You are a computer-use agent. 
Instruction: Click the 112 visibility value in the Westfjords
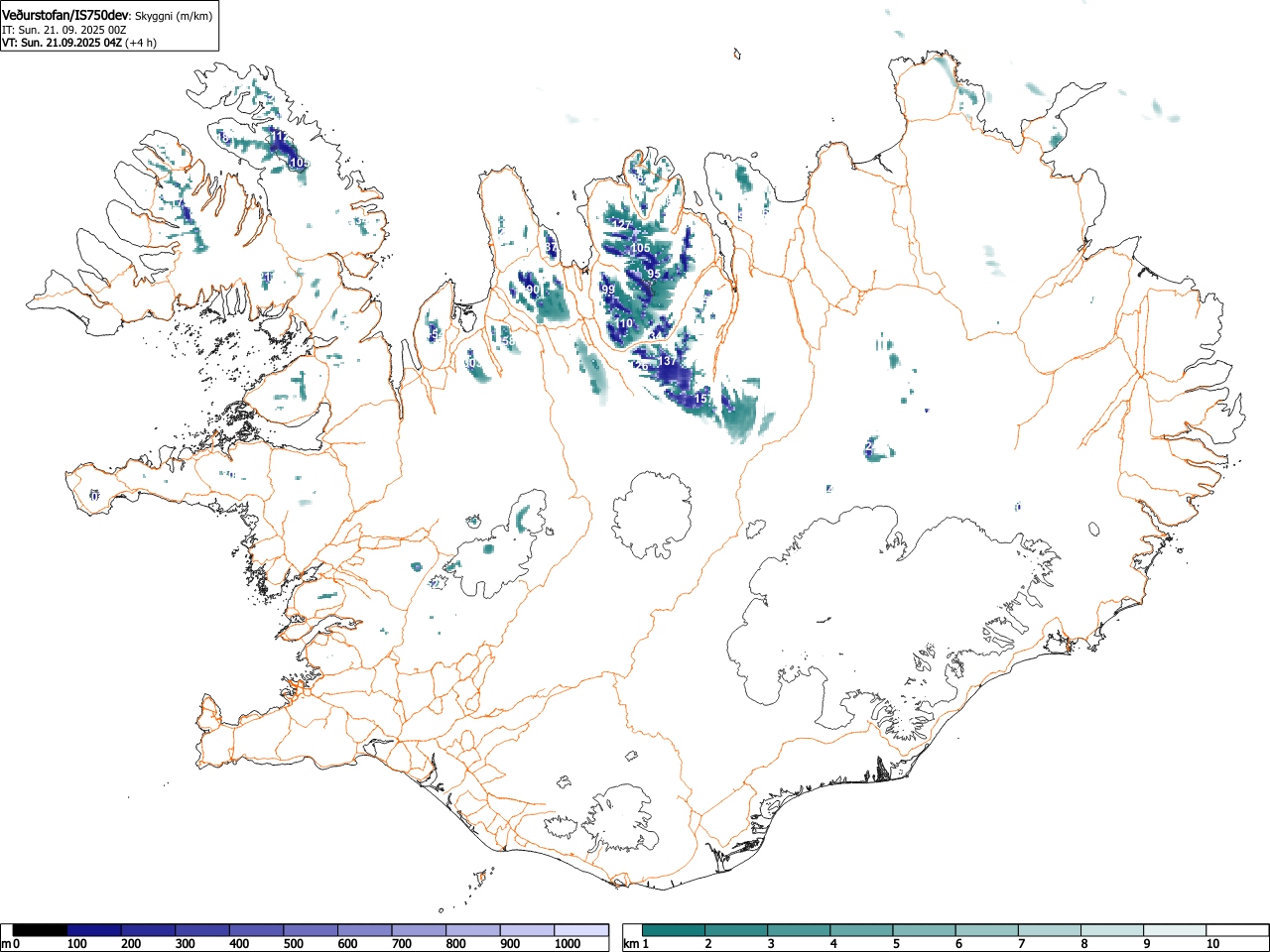coord(279,136)
